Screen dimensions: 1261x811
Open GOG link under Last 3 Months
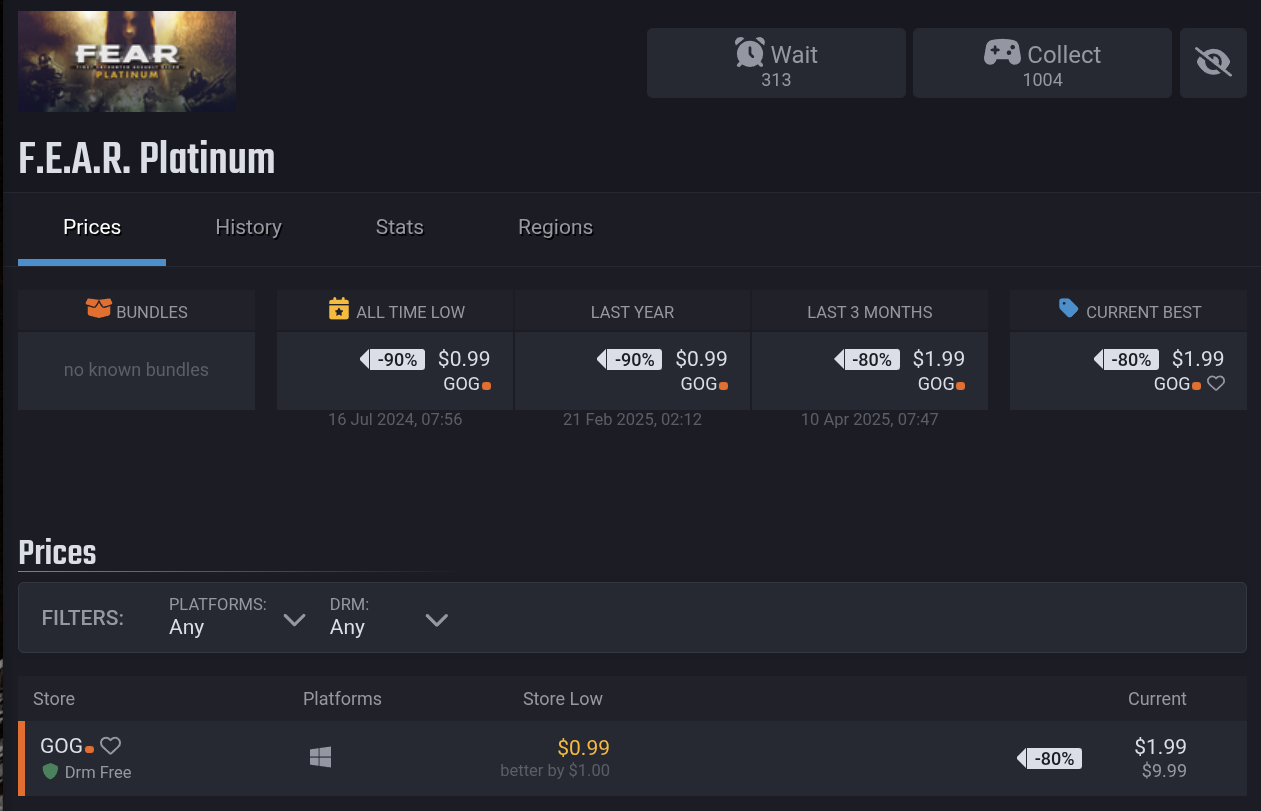click(x=941, y=384)
